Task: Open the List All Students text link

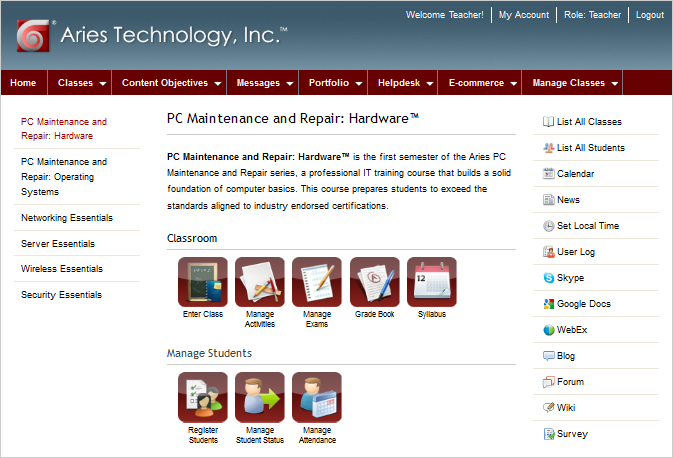Action: pos(591,148)
